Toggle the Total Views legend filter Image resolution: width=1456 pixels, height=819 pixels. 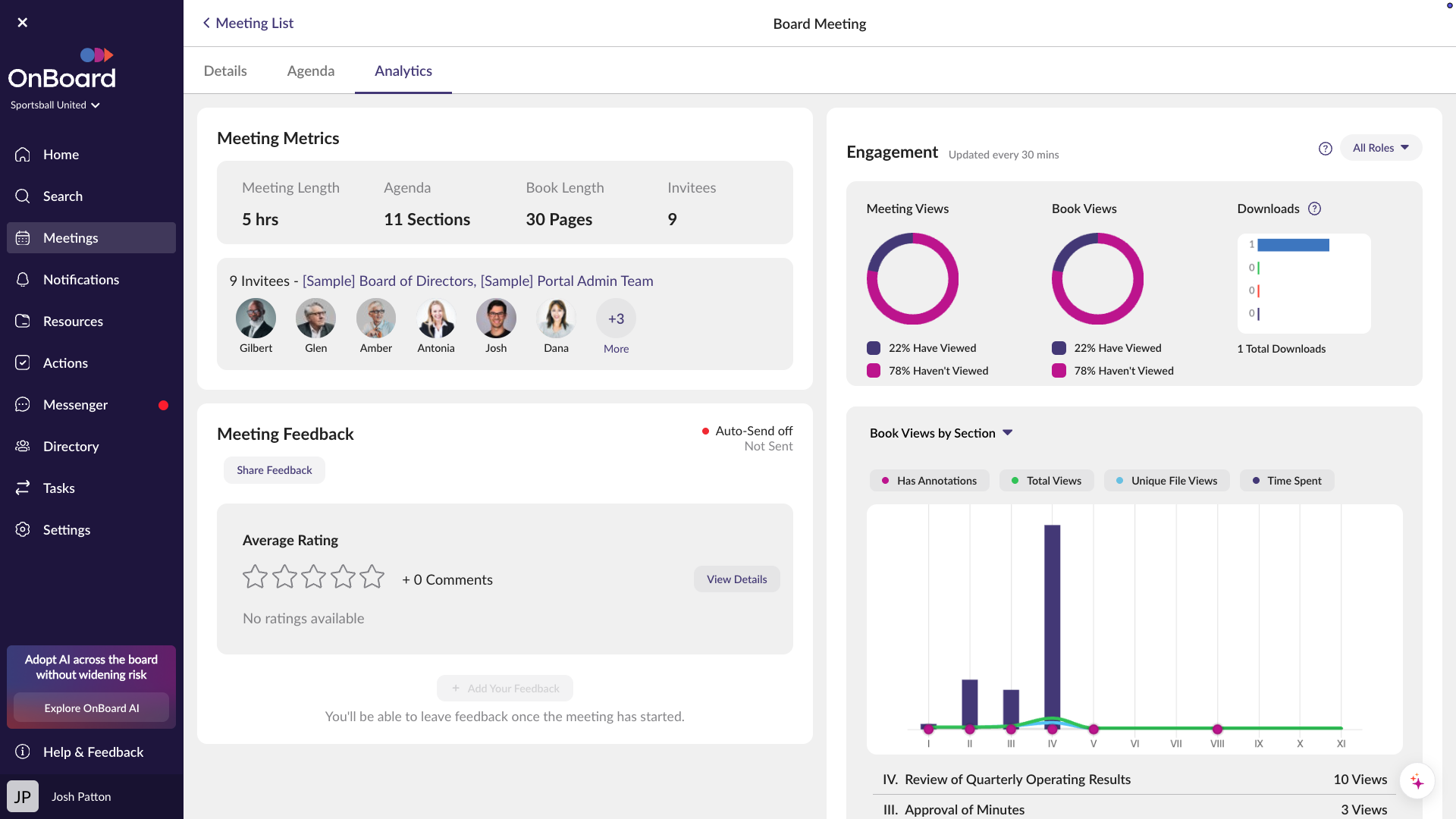point(1046,481)
